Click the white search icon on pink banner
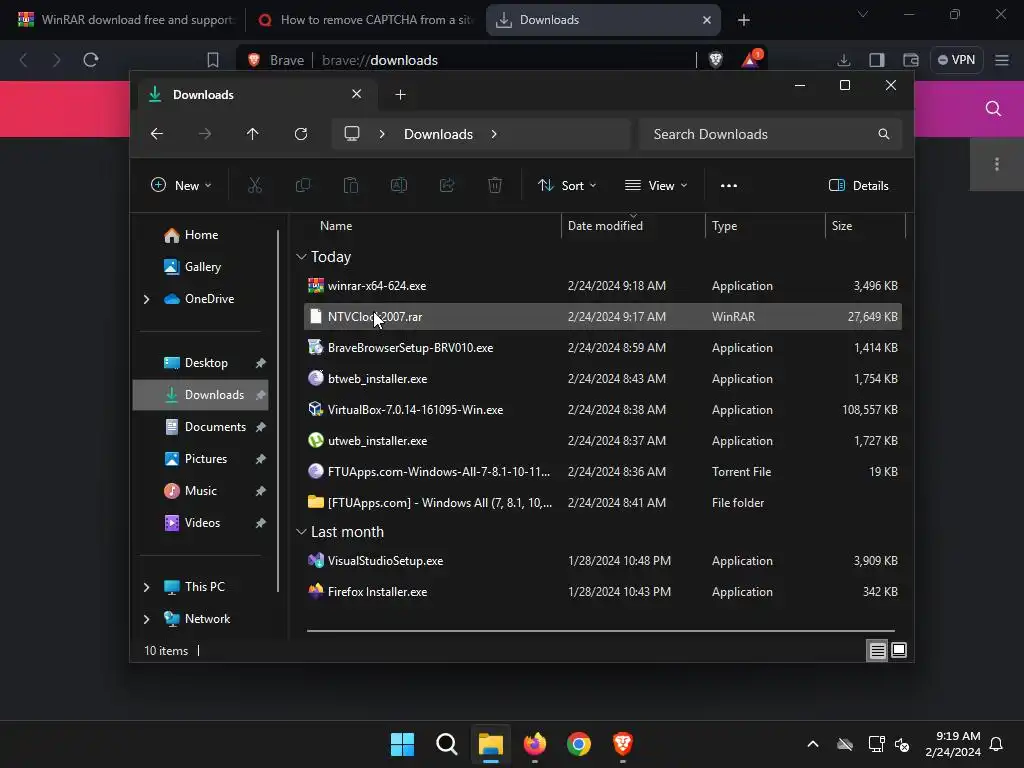The image size is (1024, 768). click(993, 108)
